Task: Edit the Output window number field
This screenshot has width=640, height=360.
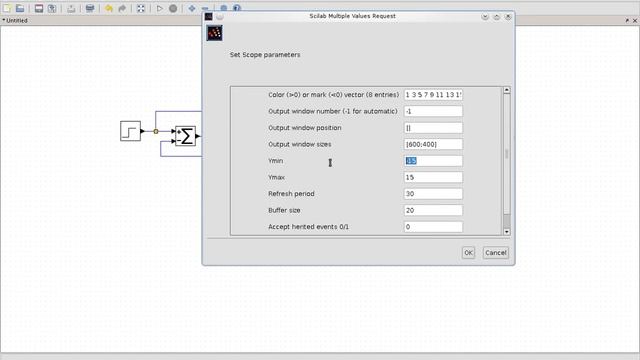Action: (433, 111)
